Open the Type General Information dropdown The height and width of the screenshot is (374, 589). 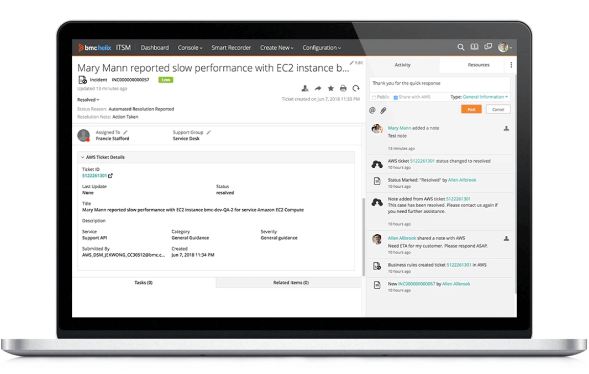485,97
